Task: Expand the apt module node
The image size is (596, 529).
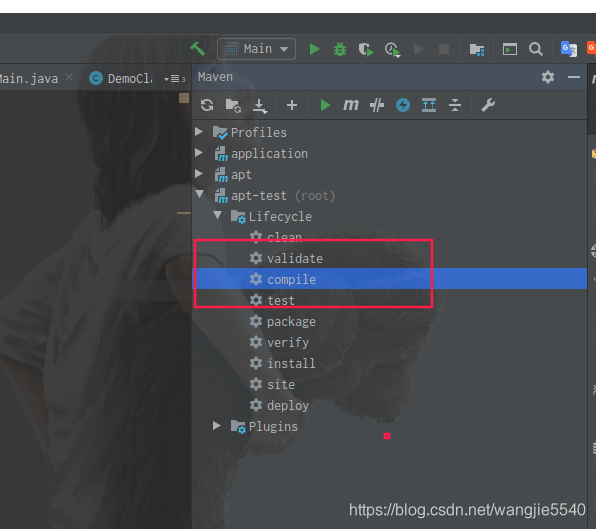Action: click(199, 174)
